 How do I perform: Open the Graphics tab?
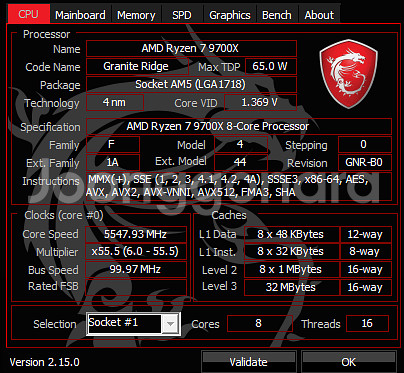click(x=230, y=15)
